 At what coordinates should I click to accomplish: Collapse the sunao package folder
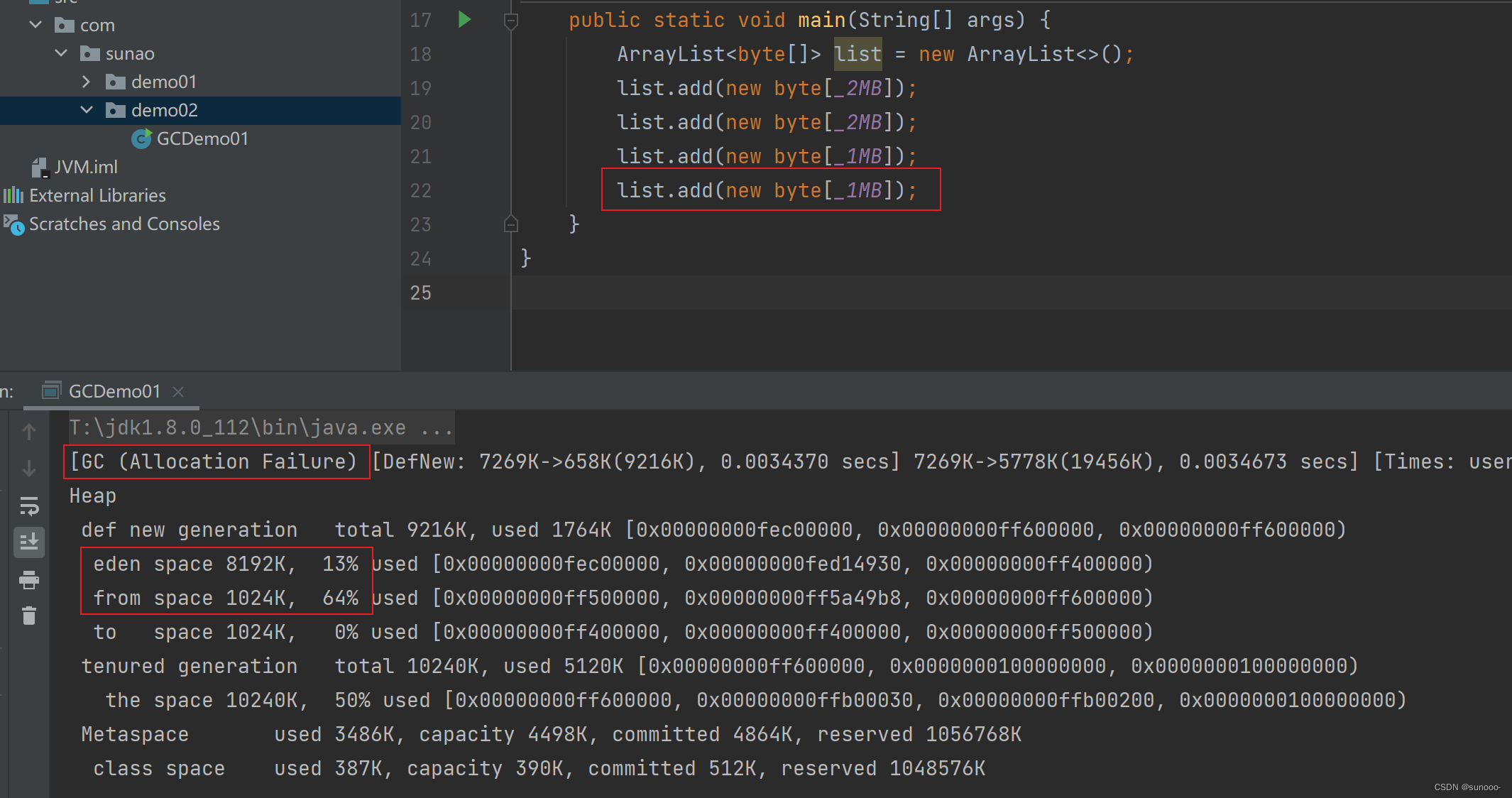[x=61, y=53]
